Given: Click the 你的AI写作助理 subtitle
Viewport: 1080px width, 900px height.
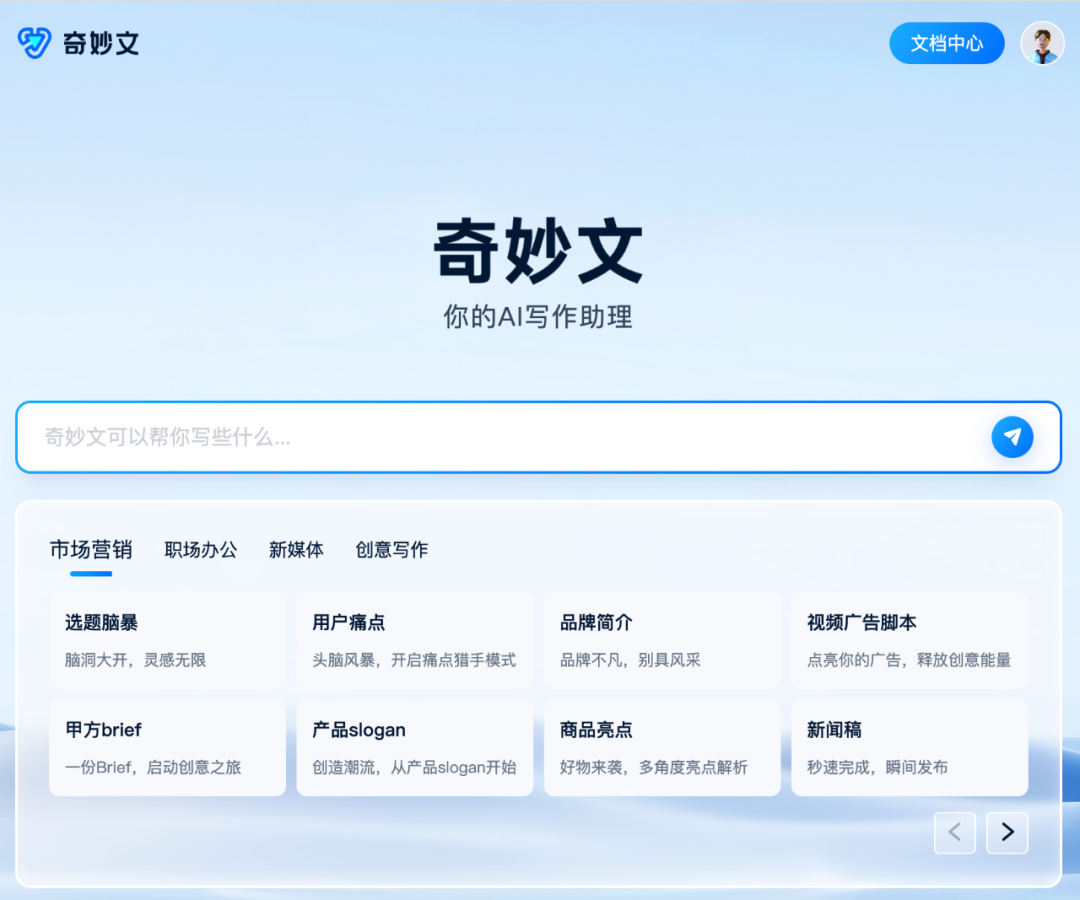Looking at the screenshot, I should (538, 317).
